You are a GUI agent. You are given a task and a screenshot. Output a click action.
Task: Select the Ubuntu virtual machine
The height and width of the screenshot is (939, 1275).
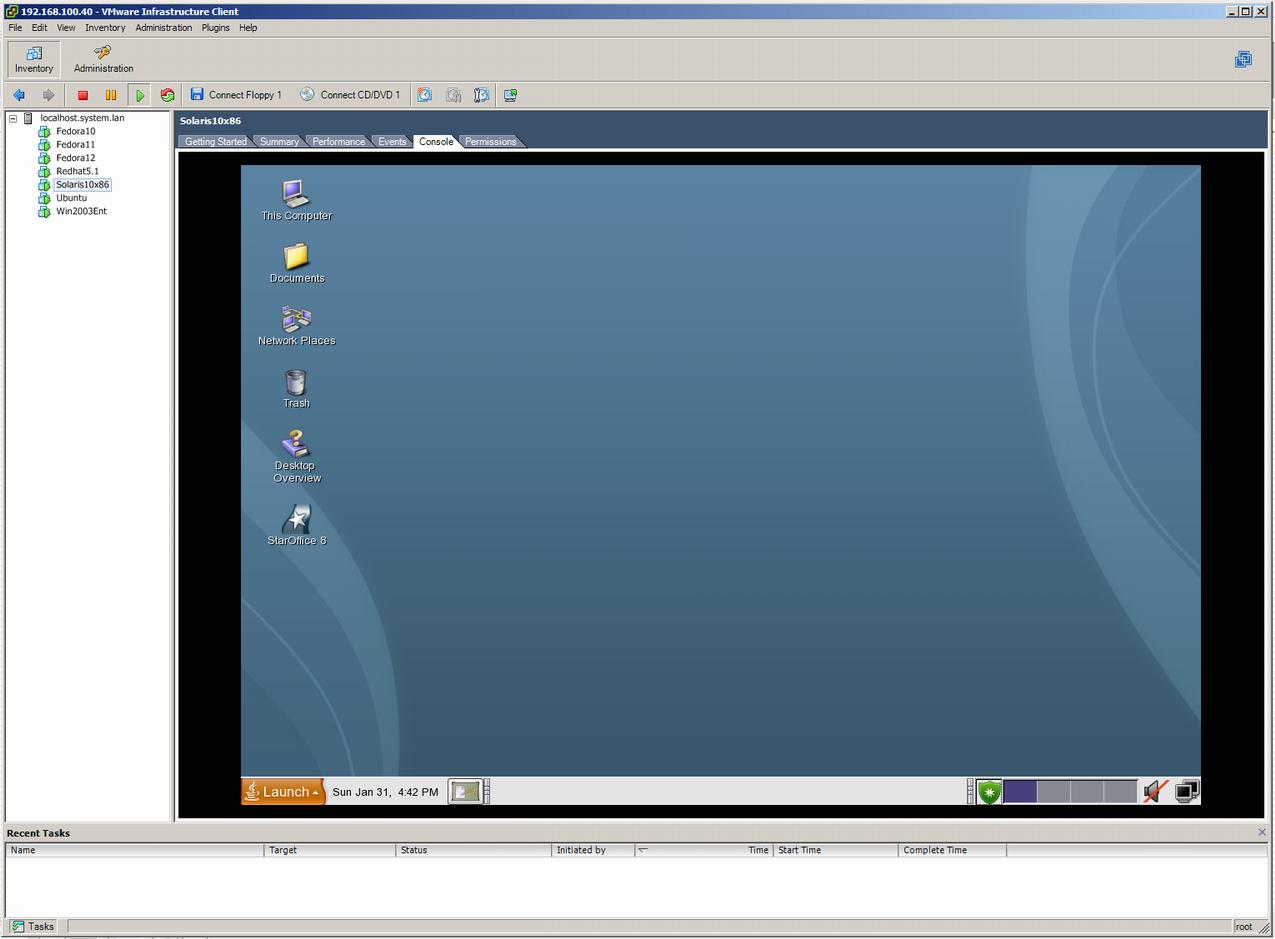(x=71, y=198)
